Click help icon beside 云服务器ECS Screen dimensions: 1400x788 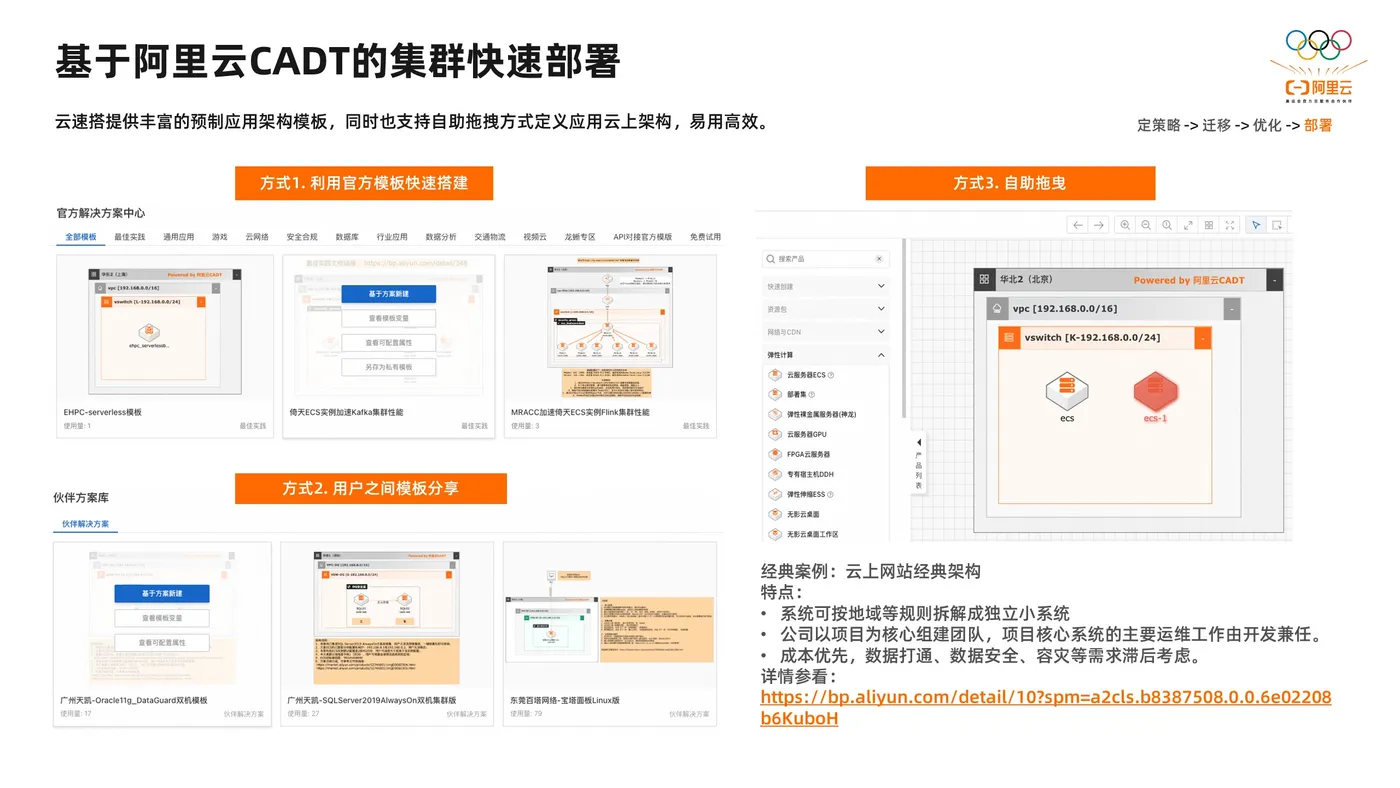[x=831, y=375]
